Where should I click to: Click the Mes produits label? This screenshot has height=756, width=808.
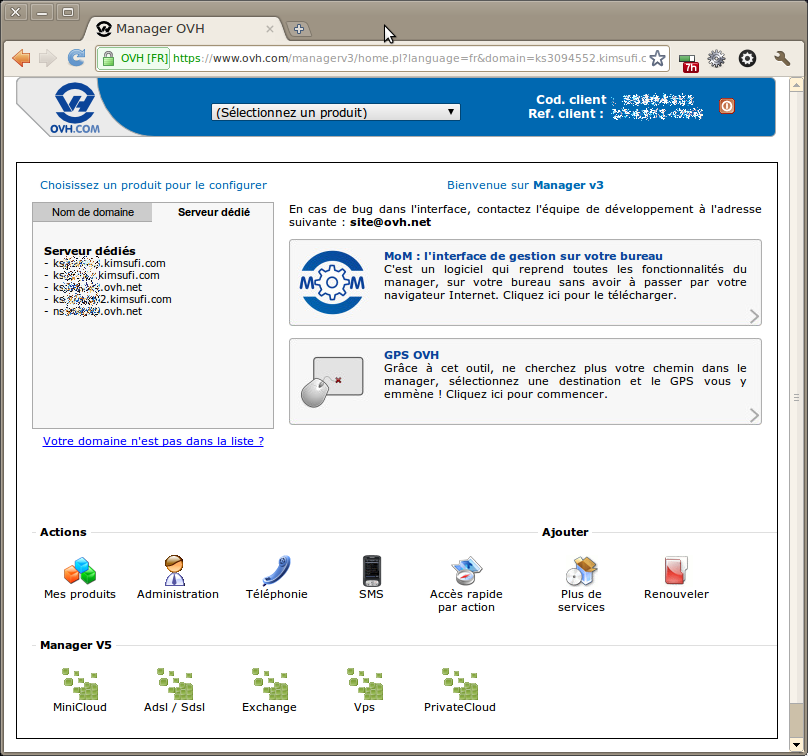[x=80, y=594]
